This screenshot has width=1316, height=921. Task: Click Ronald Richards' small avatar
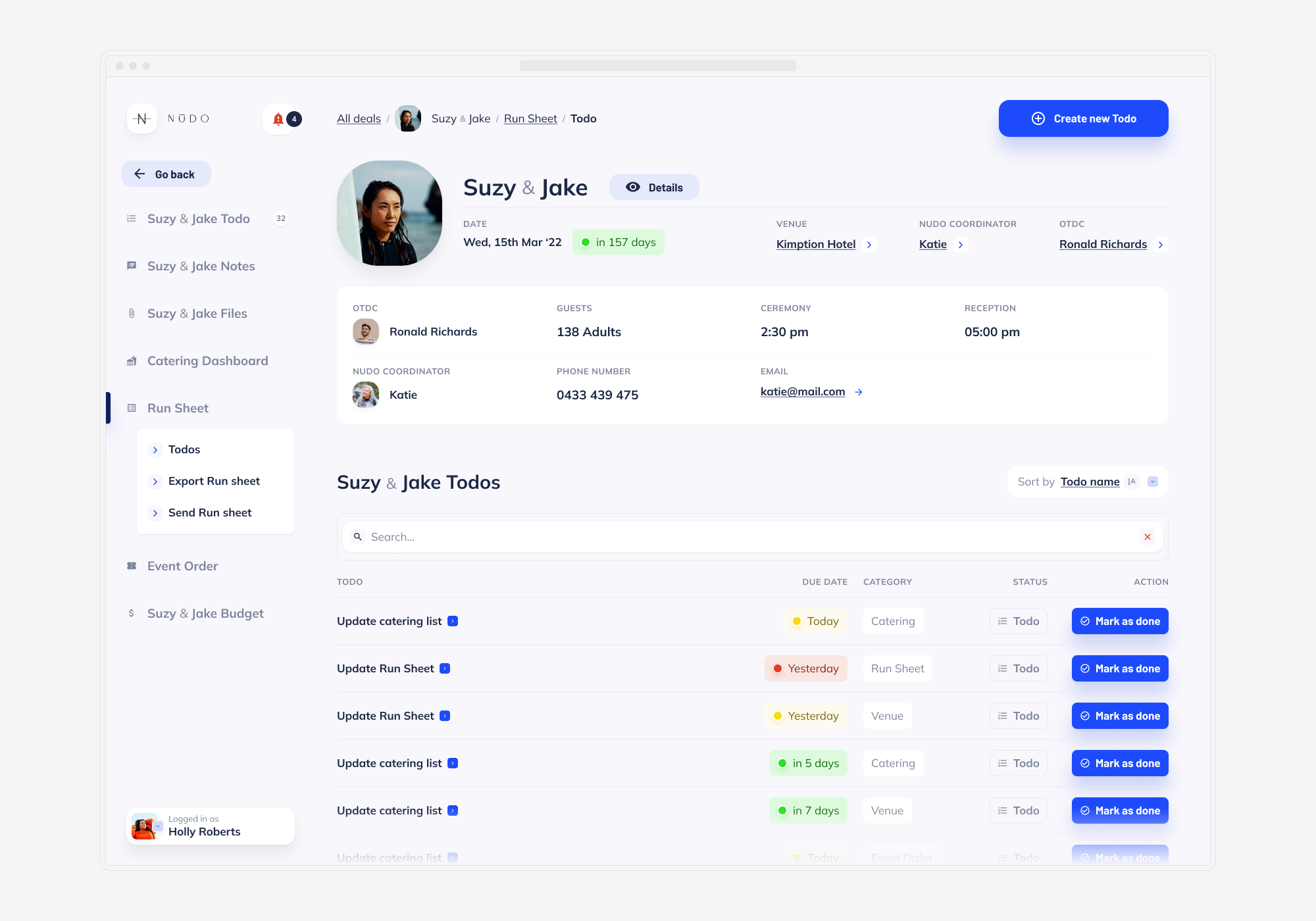366,332
